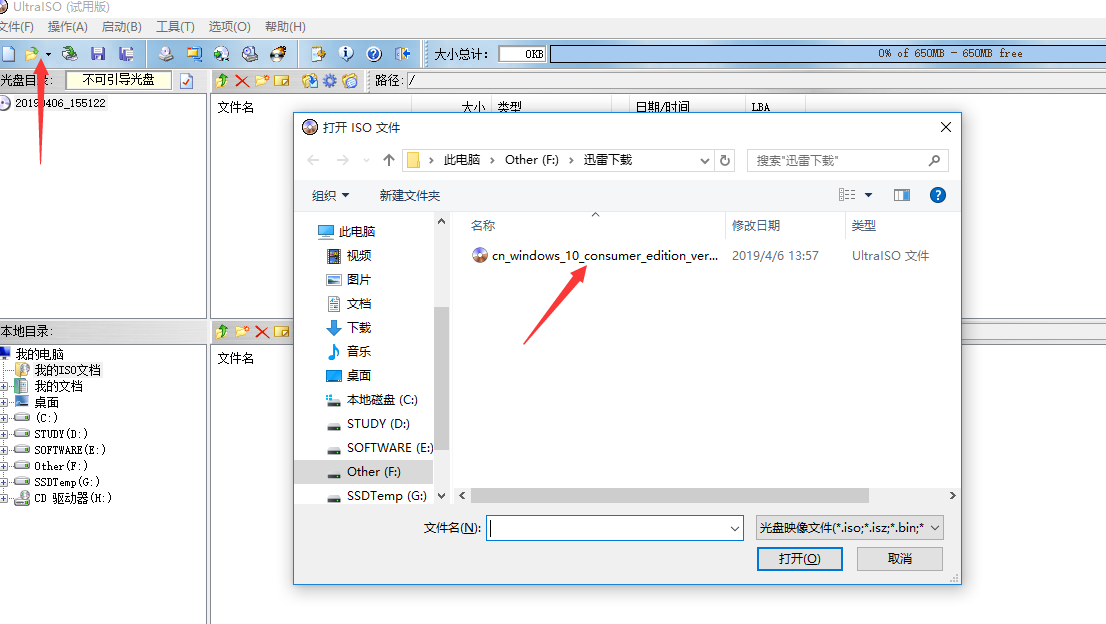Click the Up one level arrow in dialog

pyautogui.click(x=389, y=161)
